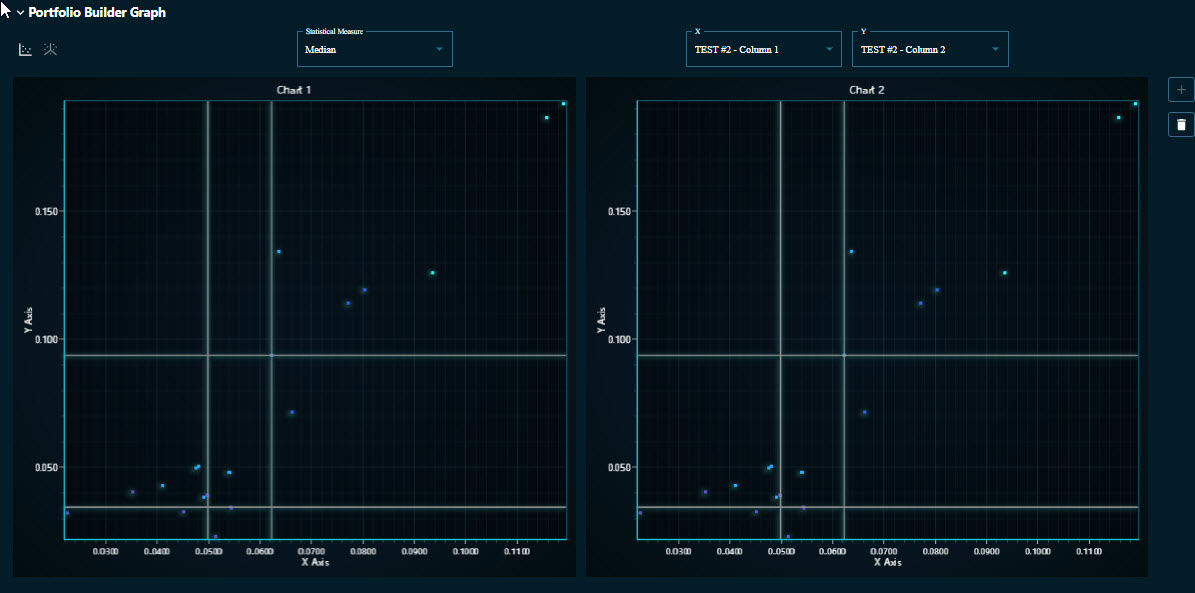Select the cluster view icon beside scatter icon
Viewport: 1195px width, 593px height.
point(50,49)
